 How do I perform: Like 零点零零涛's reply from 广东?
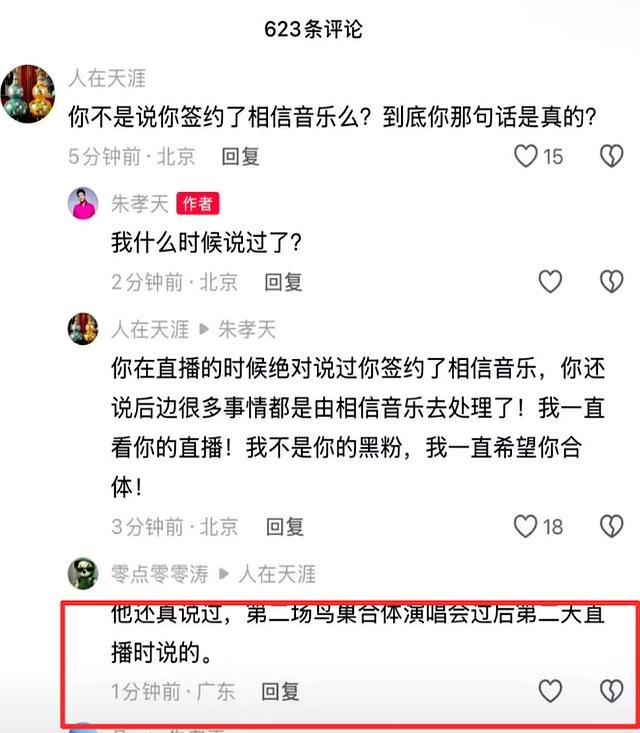[550, 691]
